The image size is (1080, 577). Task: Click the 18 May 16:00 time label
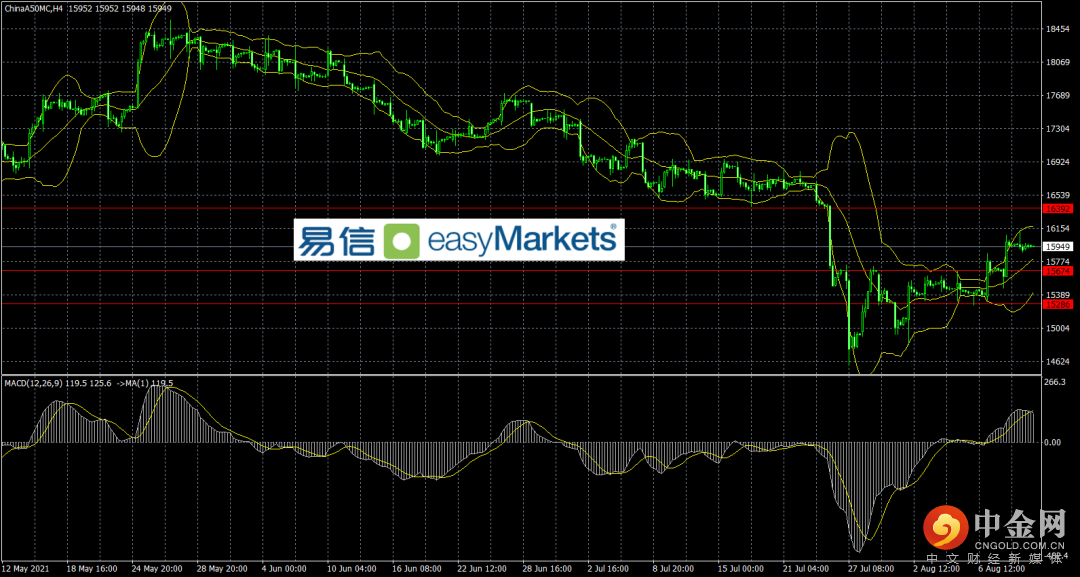[90, 570]
